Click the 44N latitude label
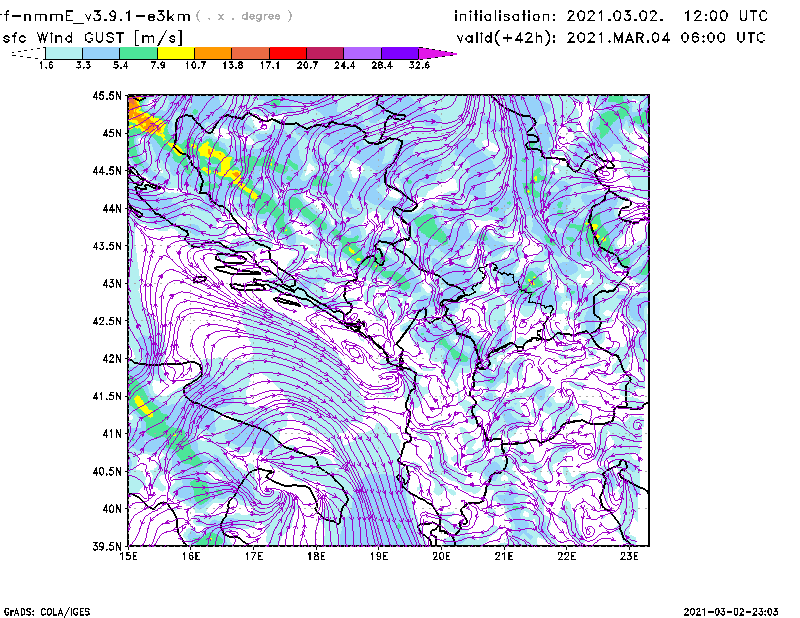Viewport: 800px width, 618px height. (112, 208)
